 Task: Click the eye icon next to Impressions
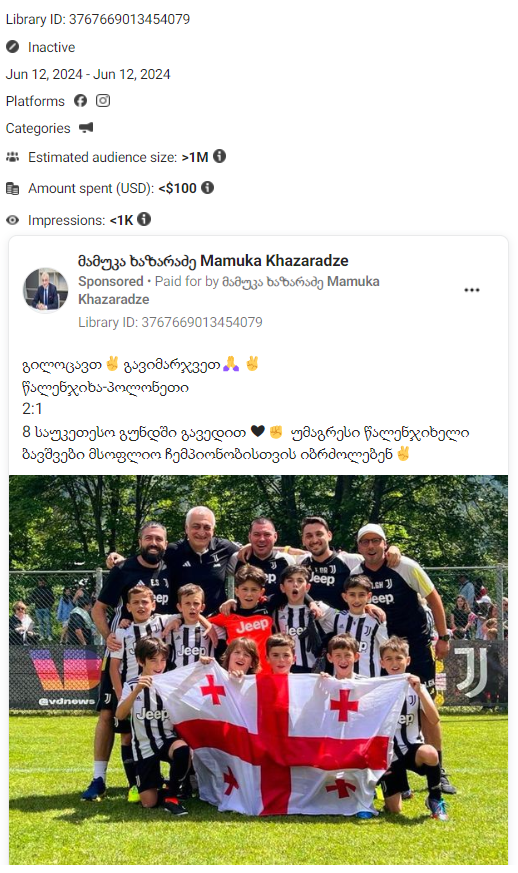[12, 220]
